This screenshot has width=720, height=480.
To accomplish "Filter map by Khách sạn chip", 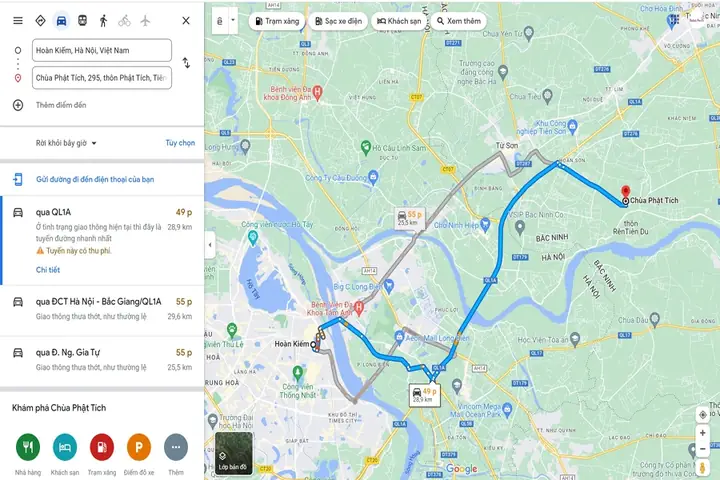I will point(399,21).
